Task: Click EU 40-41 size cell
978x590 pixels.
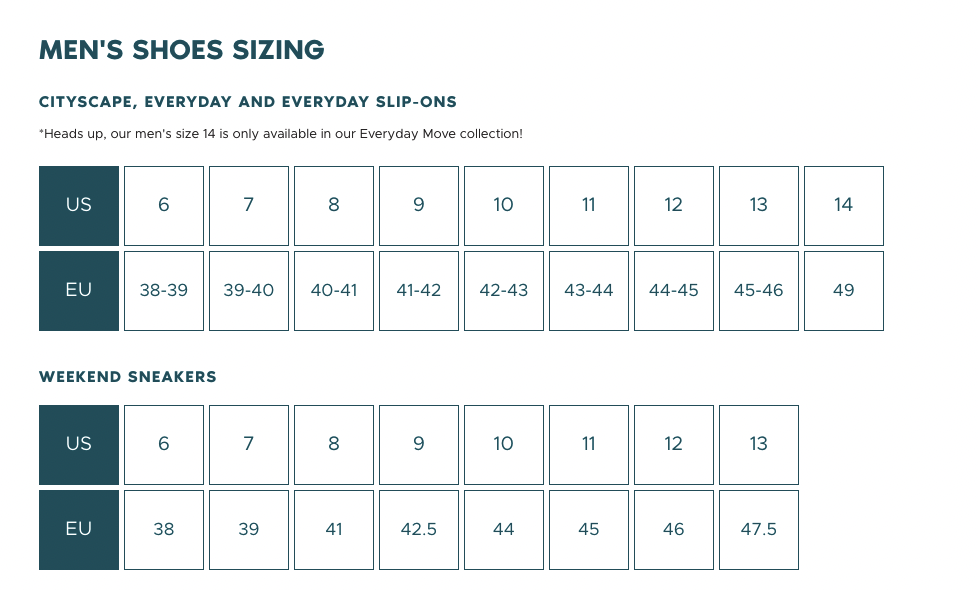Action: 333,290
